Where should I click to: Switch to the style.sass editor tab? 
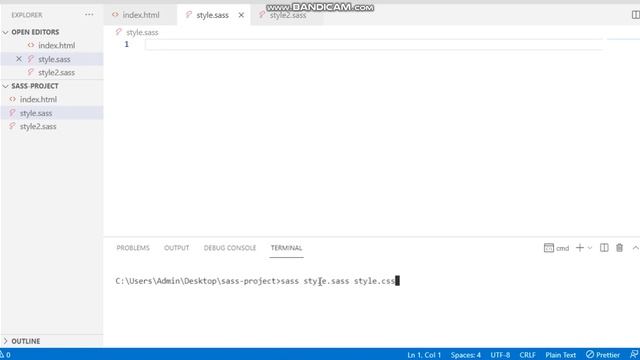pyautogui.click(x=212, y=15)
